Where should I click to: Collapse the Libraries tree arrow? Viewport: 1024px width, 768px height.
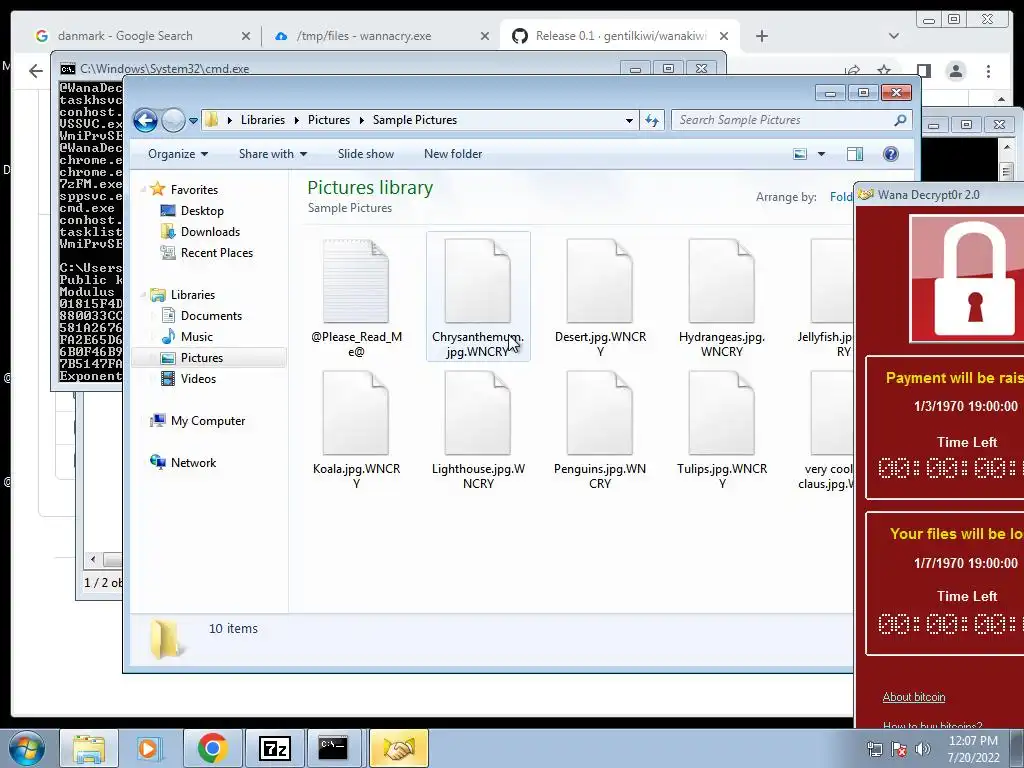[143, 295]
